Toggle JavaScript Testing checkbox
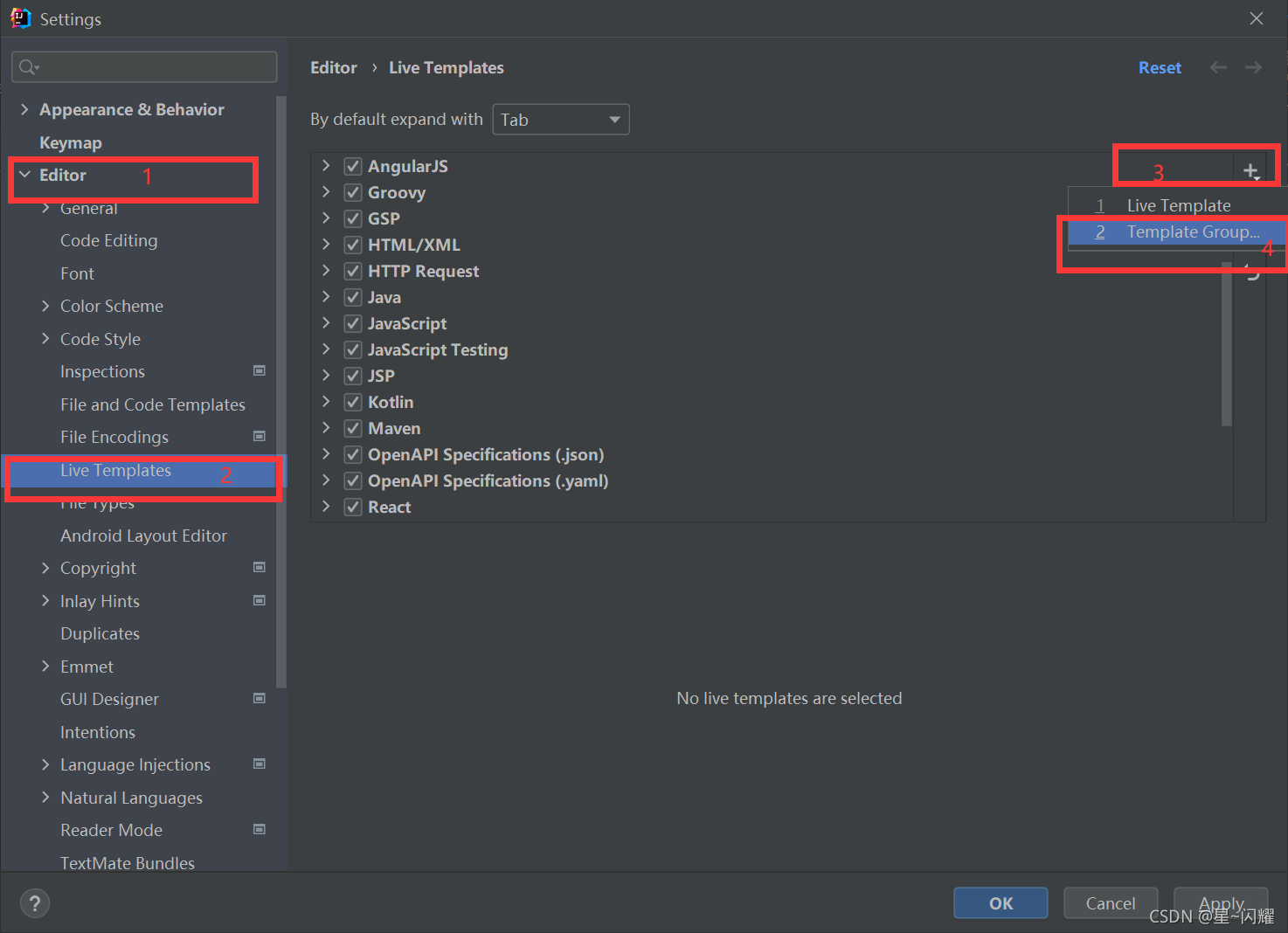Screen dimensions: 1288x933 pyautogui.click(x=353, y=349)
